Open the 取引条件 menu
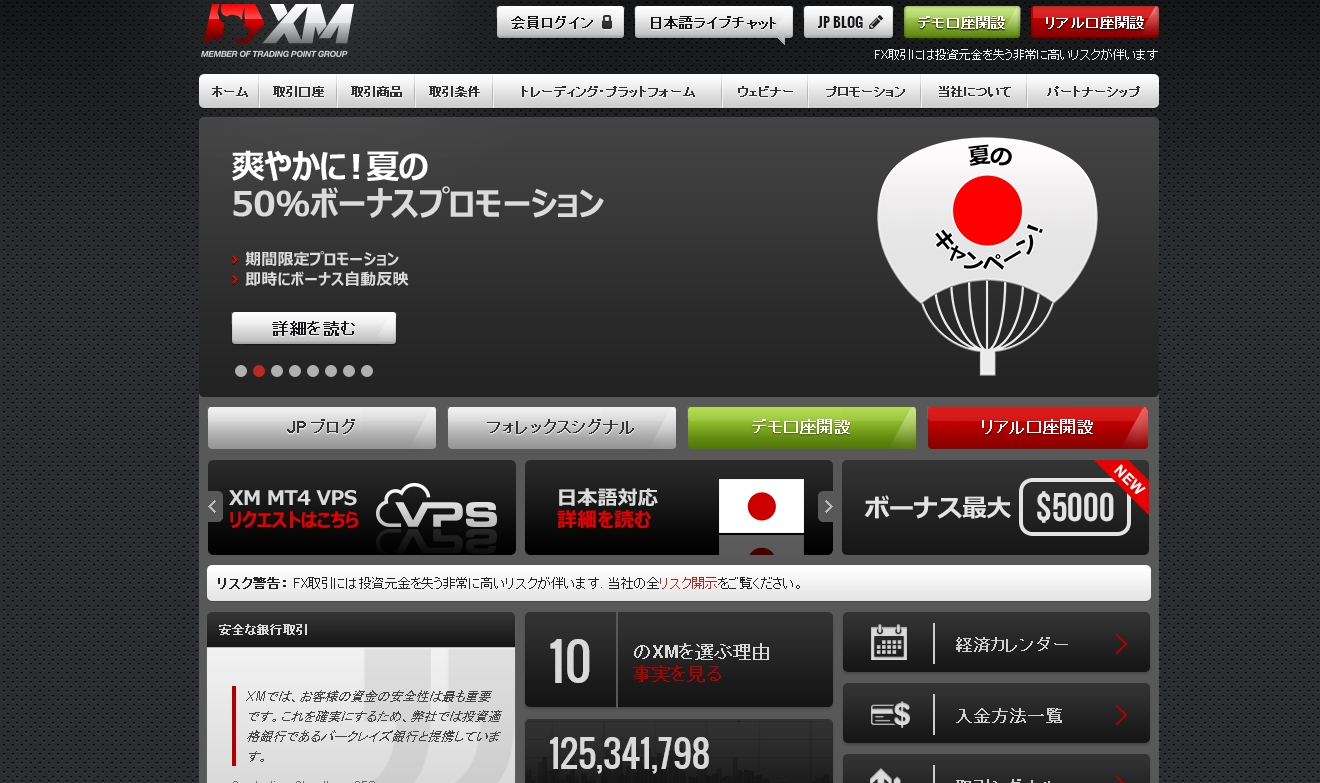The image size is (1320, 783). point(454,91)
